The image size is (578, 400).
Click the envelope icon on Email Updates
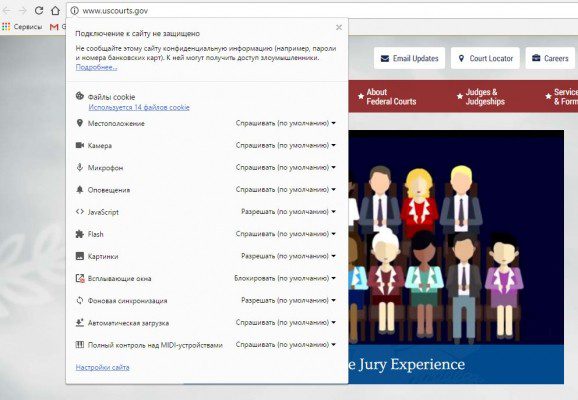(384, 58)
